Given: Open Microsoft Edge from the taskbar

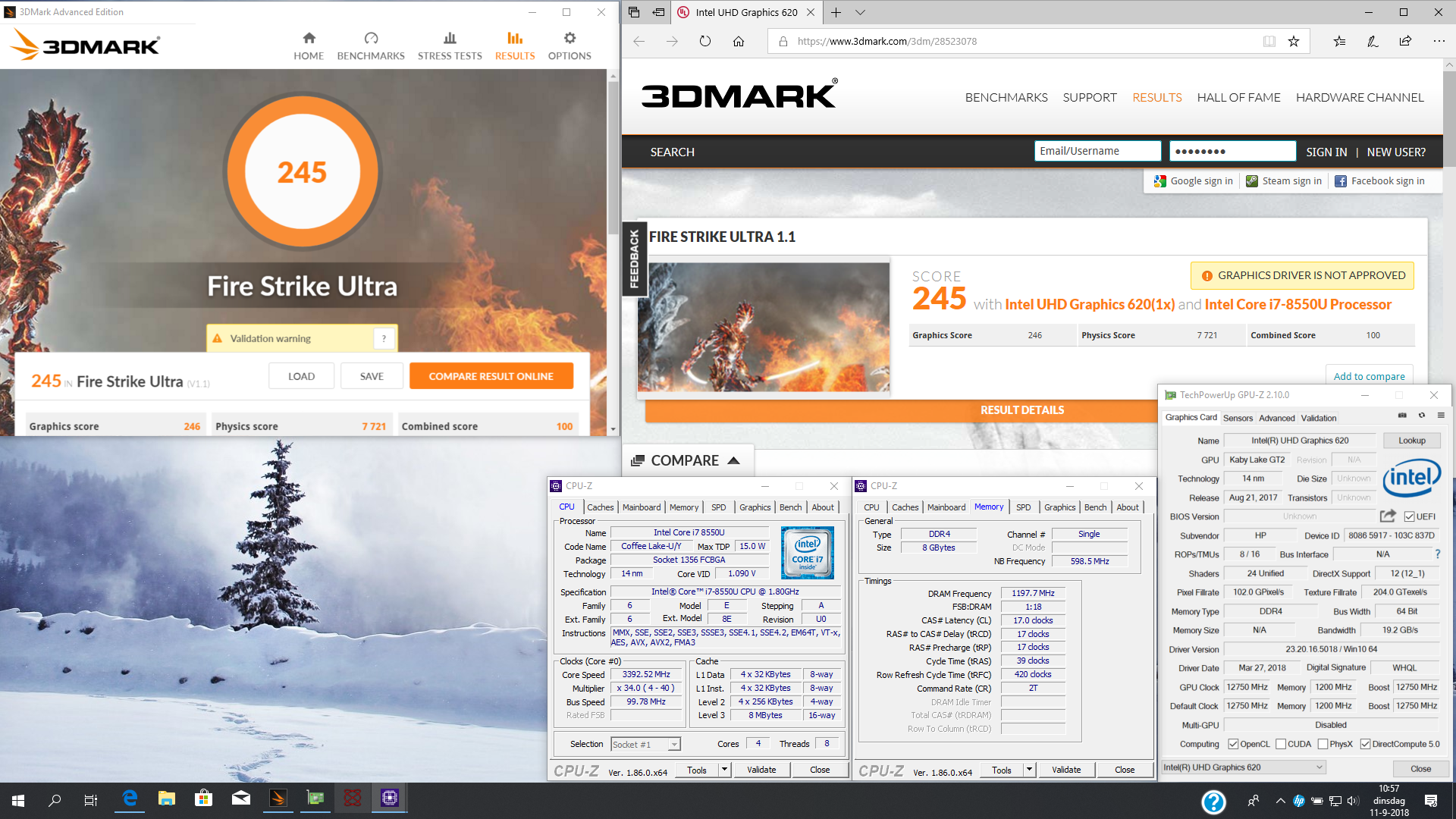Looking at the screenshot, I should pos(130,799).
